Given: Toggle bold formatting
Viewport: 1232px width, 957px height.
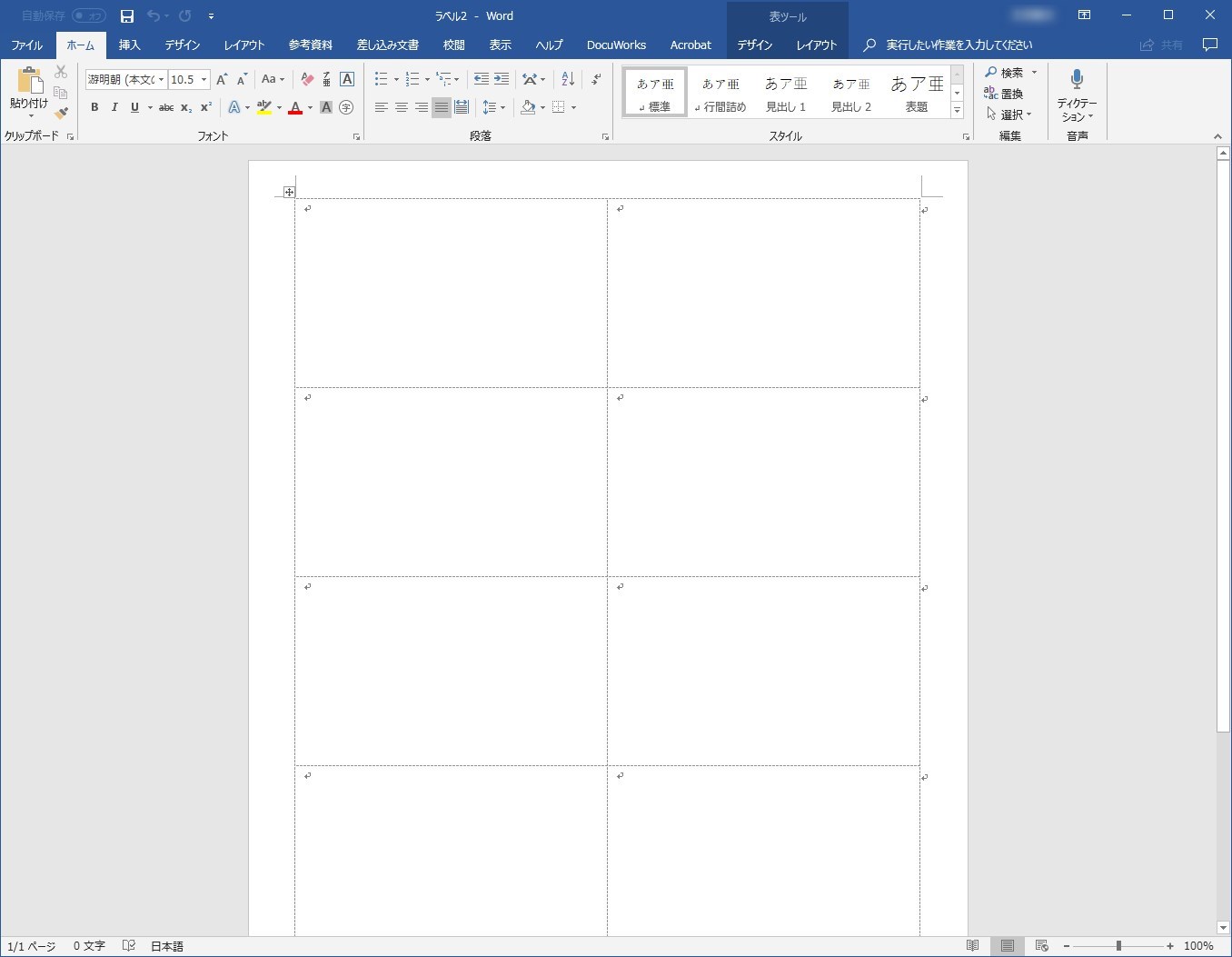Looking at the screenshot, I should click(x=94, y=107).
